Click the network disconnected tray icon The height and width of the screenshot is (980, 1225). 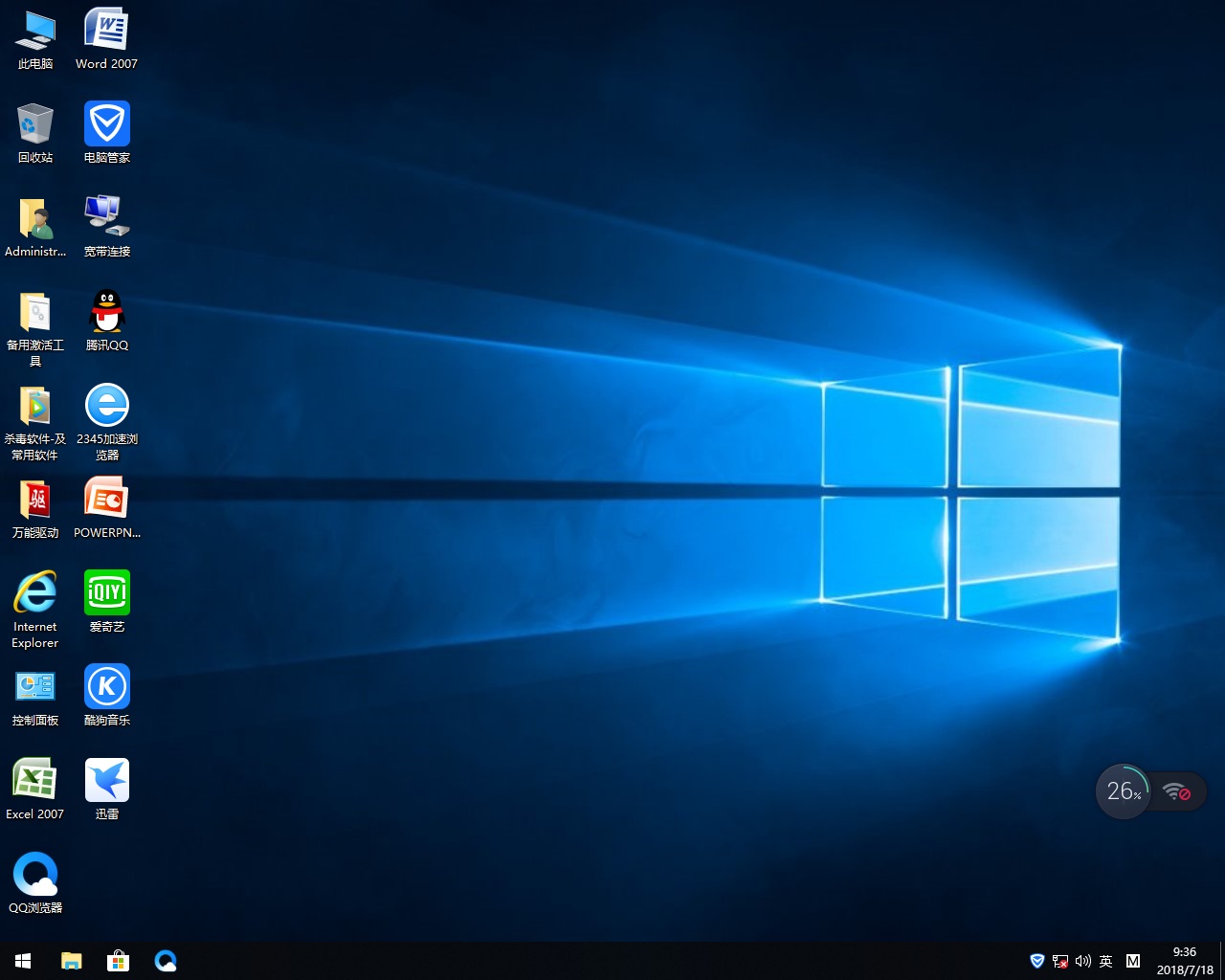coord(1060,961)
